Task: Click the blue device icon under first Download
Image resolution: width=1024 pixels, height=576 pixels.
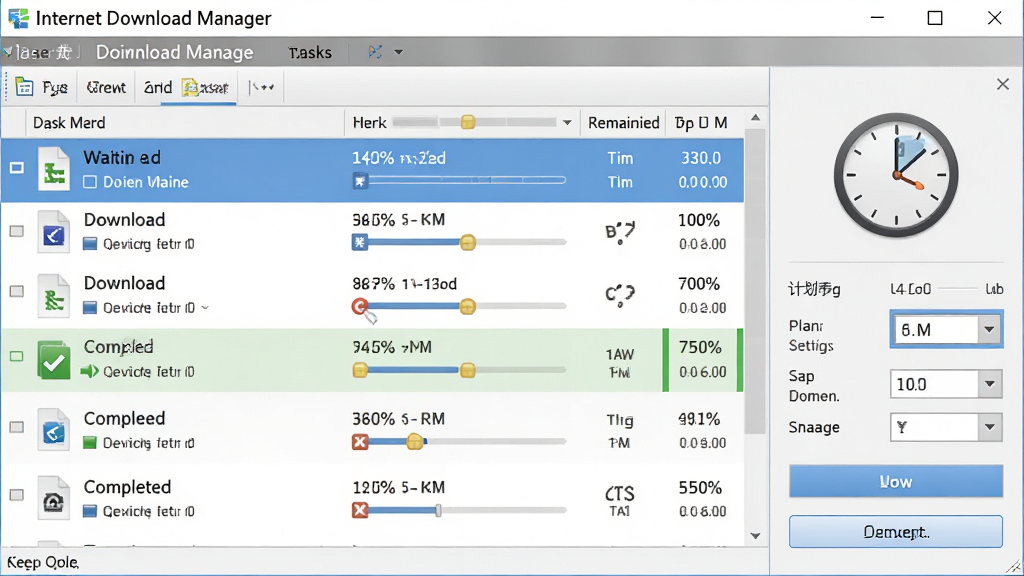Action: point(90,244)
